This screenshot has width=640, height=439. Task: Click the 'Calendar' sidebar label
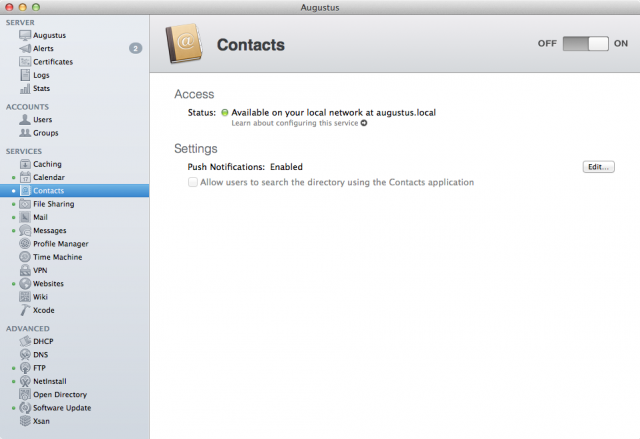tap(49, 177)
